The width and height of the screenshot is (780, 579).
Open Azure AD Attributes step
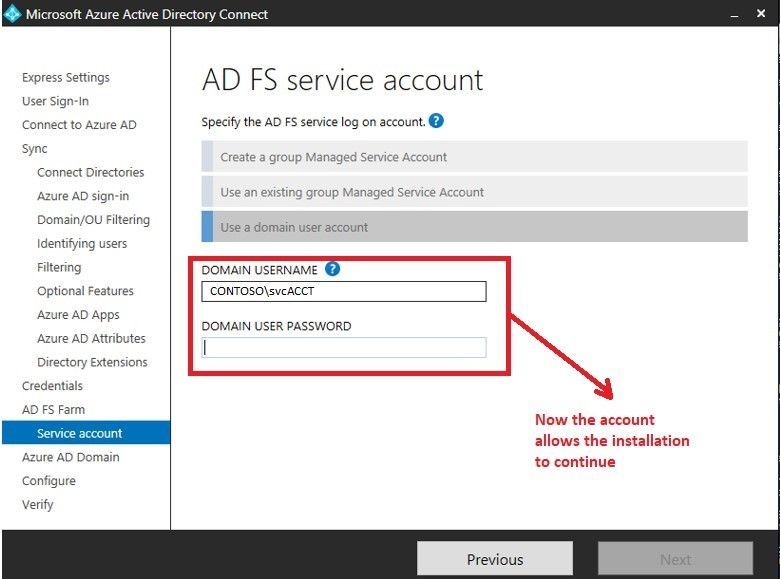(x=92, y=339)
